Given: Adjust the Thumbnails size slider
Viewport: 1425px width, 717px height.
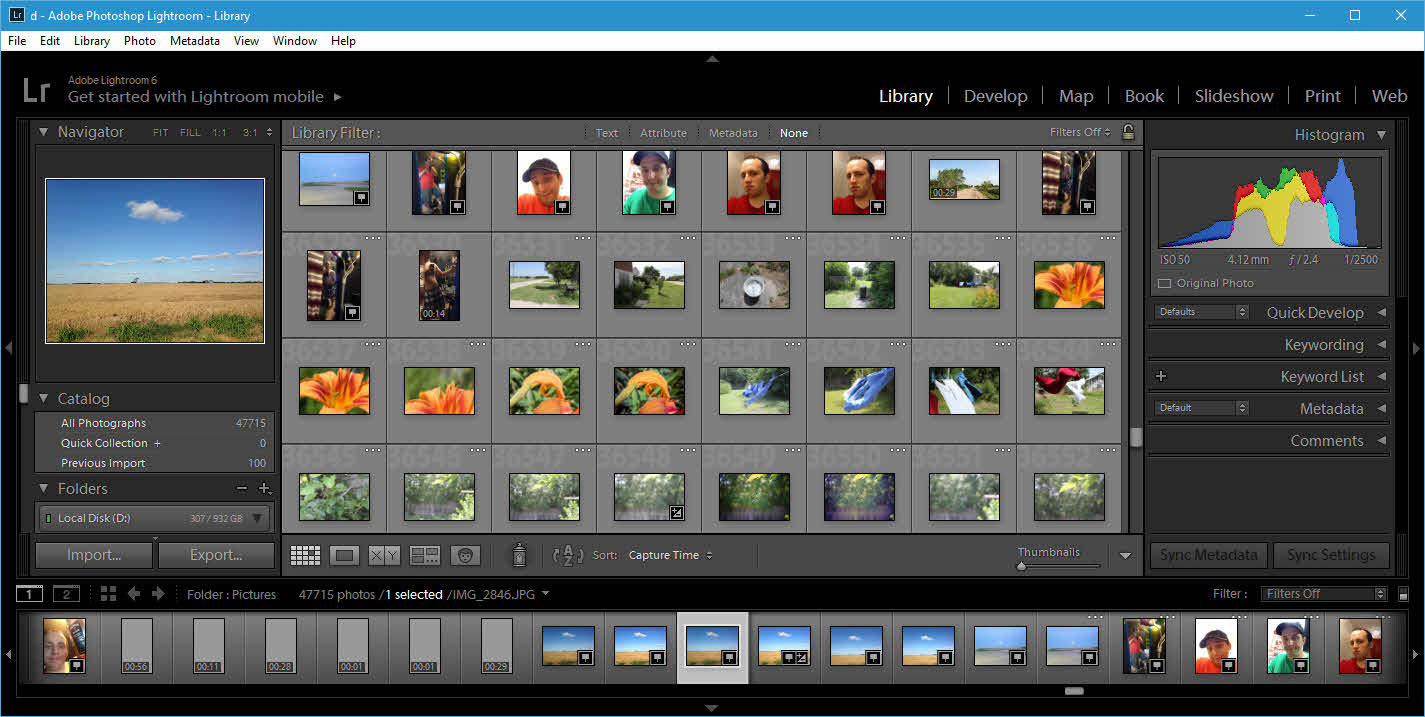Looking at the screenshot, I should pyautogui.click(x=1021, y=566).
